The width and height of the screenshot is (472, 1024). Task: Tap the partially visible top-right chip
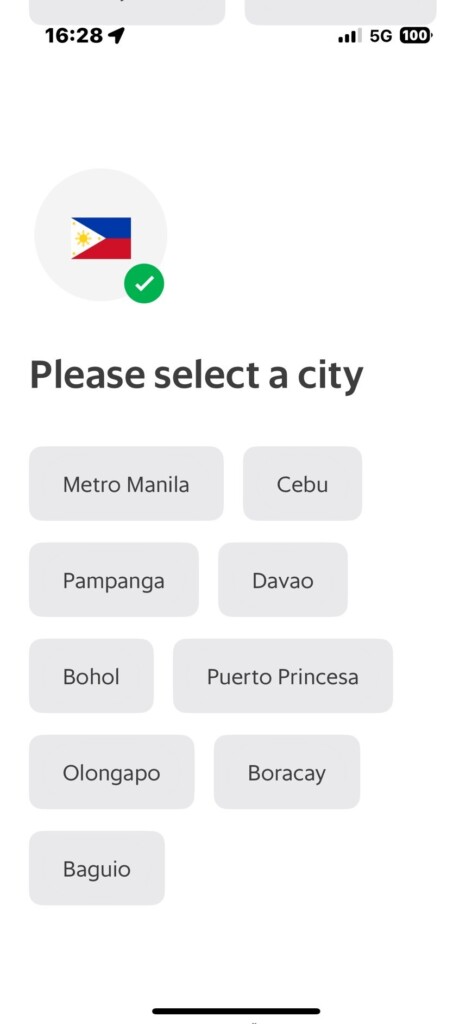coord(340,12)
